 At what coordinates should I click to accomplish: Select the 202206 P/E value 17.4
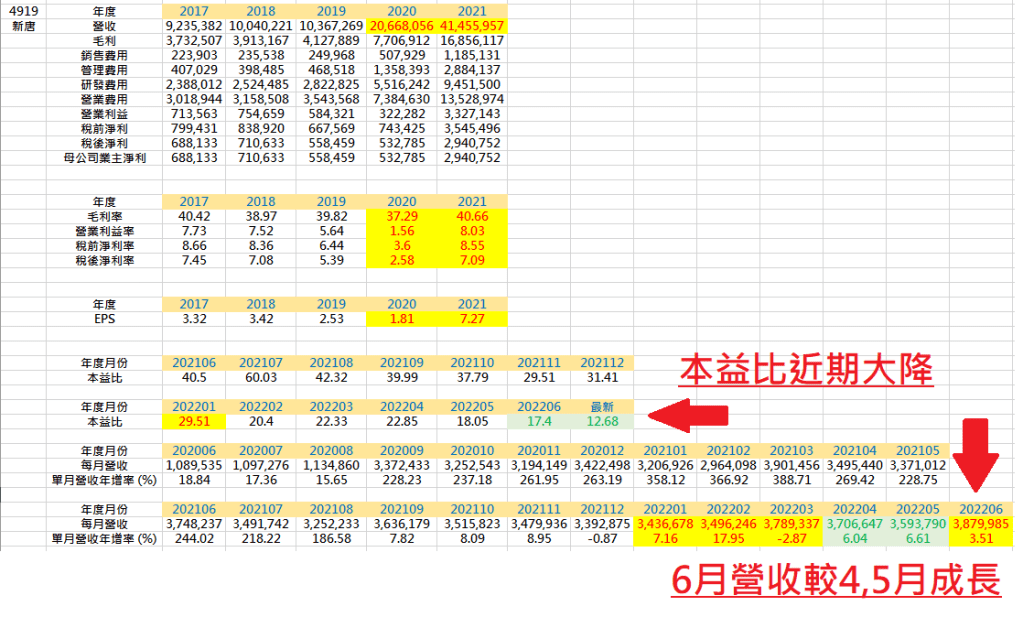pos(541,423)
